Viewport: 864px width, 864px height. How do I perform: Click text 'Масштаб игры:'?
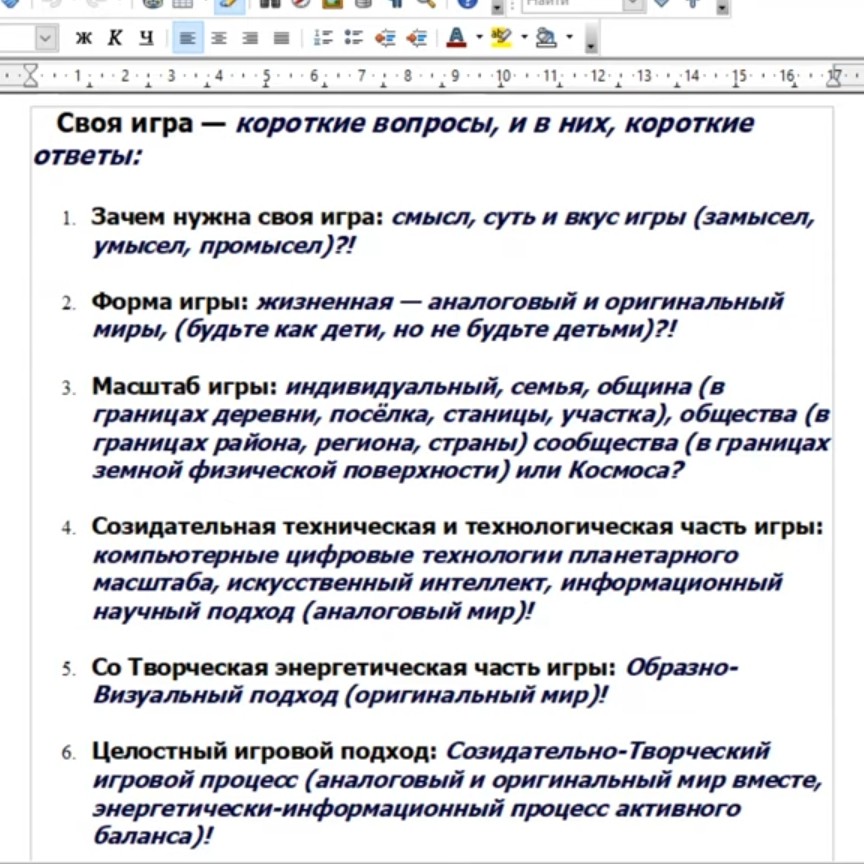(184, 386)
